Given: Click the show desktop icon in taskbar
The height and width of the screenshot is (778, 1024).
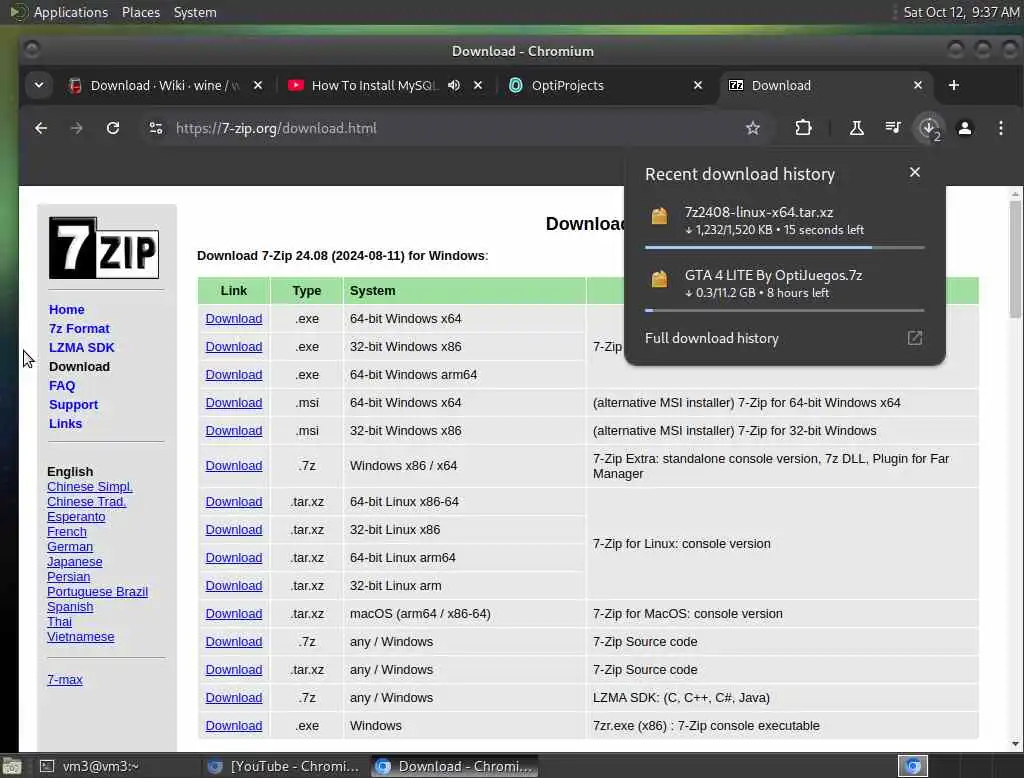Looking at the screenshot, I should click(x=12, y=766).
